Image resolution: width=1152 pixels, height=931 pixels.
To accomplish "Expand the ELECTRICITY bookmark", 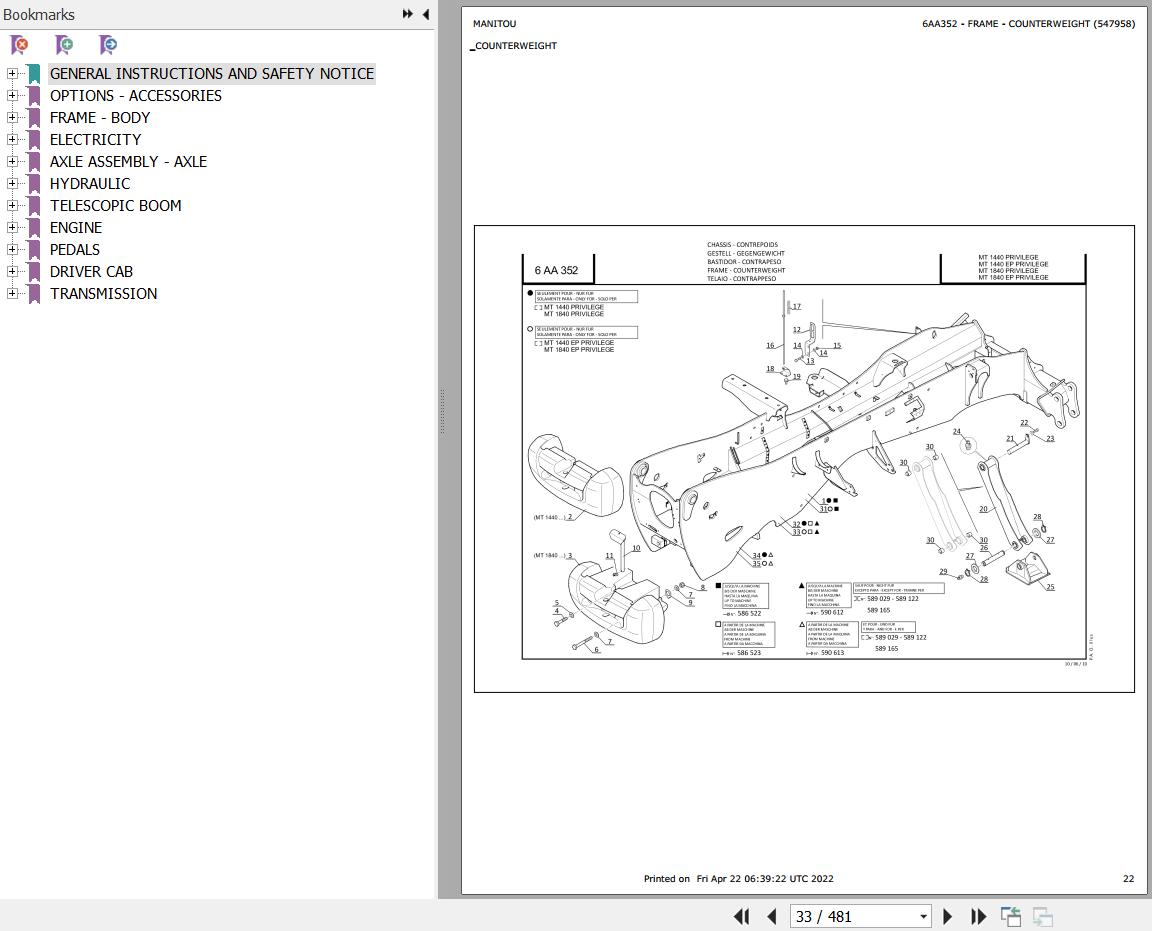I will pyautogui.click(x=11, y=139).
